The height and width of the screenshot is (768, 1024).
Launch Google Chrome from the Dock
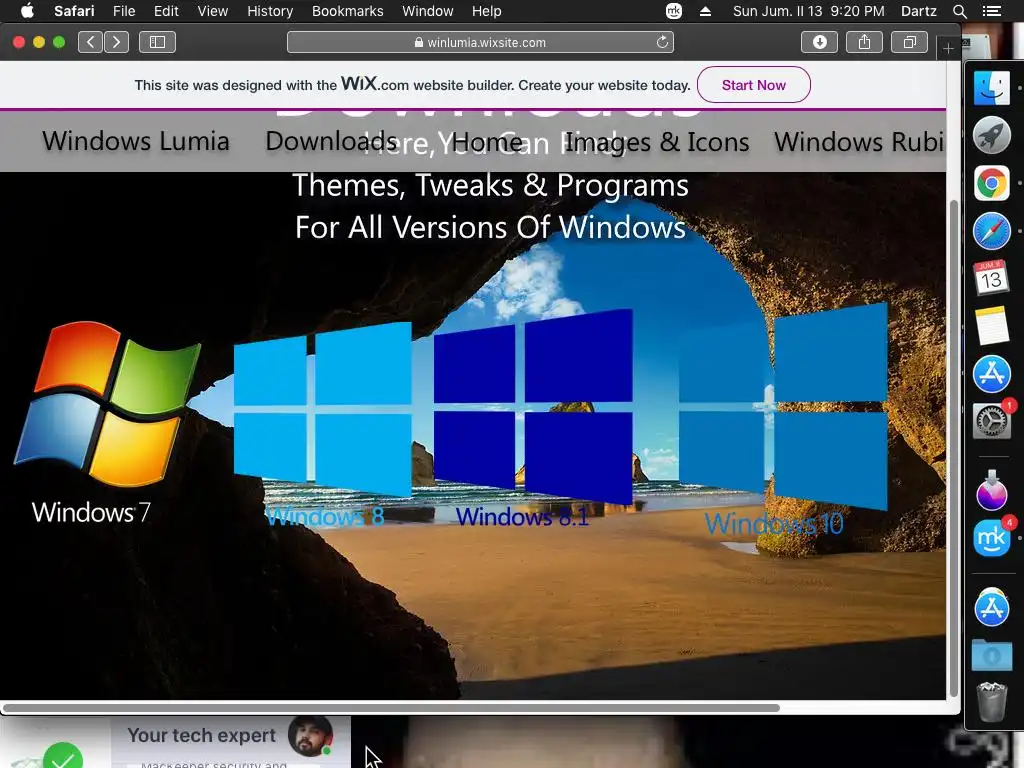pyautogui.click(x=991, y=184)
